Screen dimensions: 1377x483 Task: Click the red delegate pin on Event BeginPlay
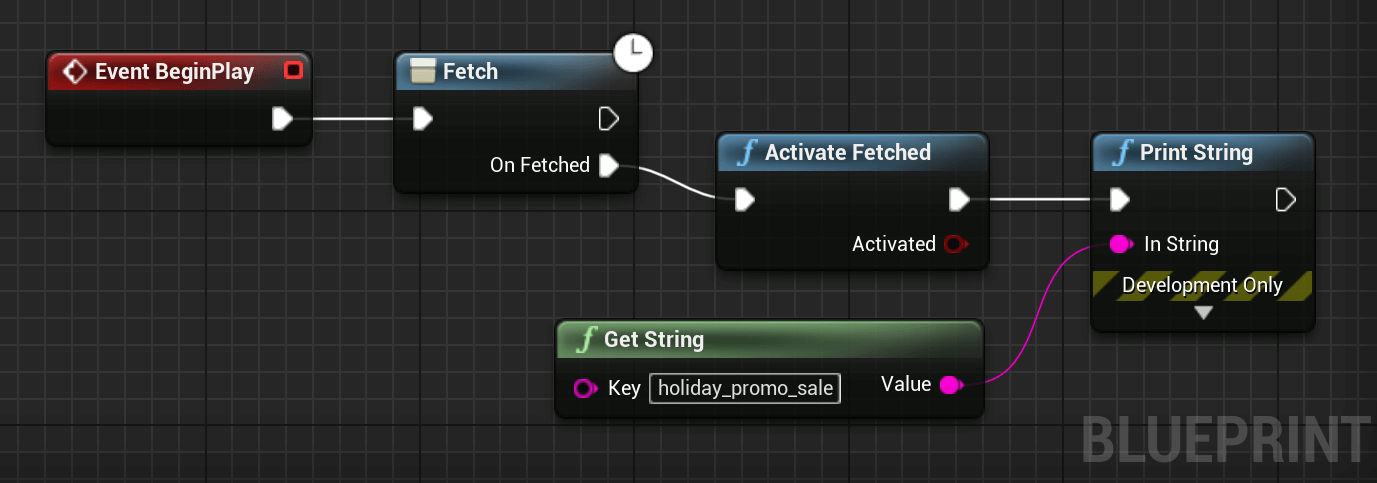tap(293, 71)
